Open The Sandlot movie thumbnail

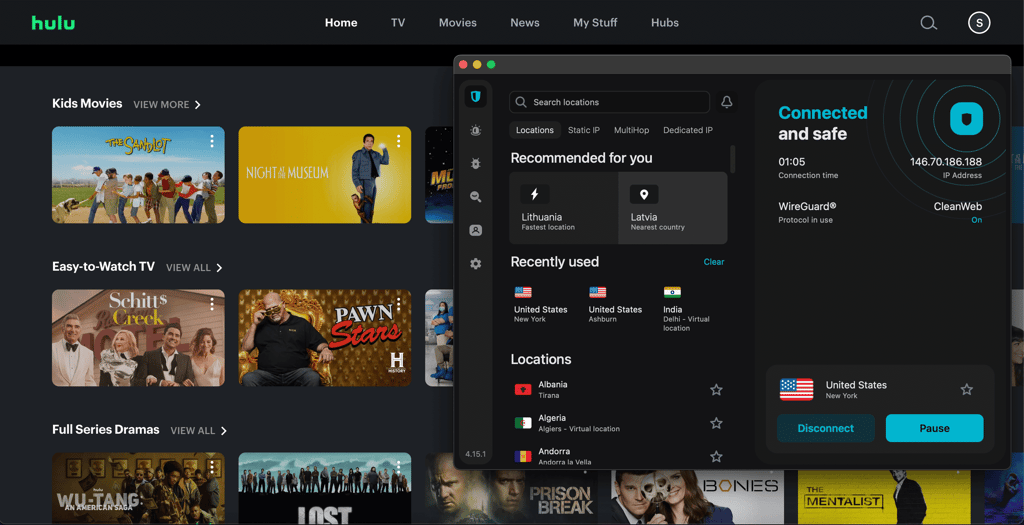click(x=138, y=175)
